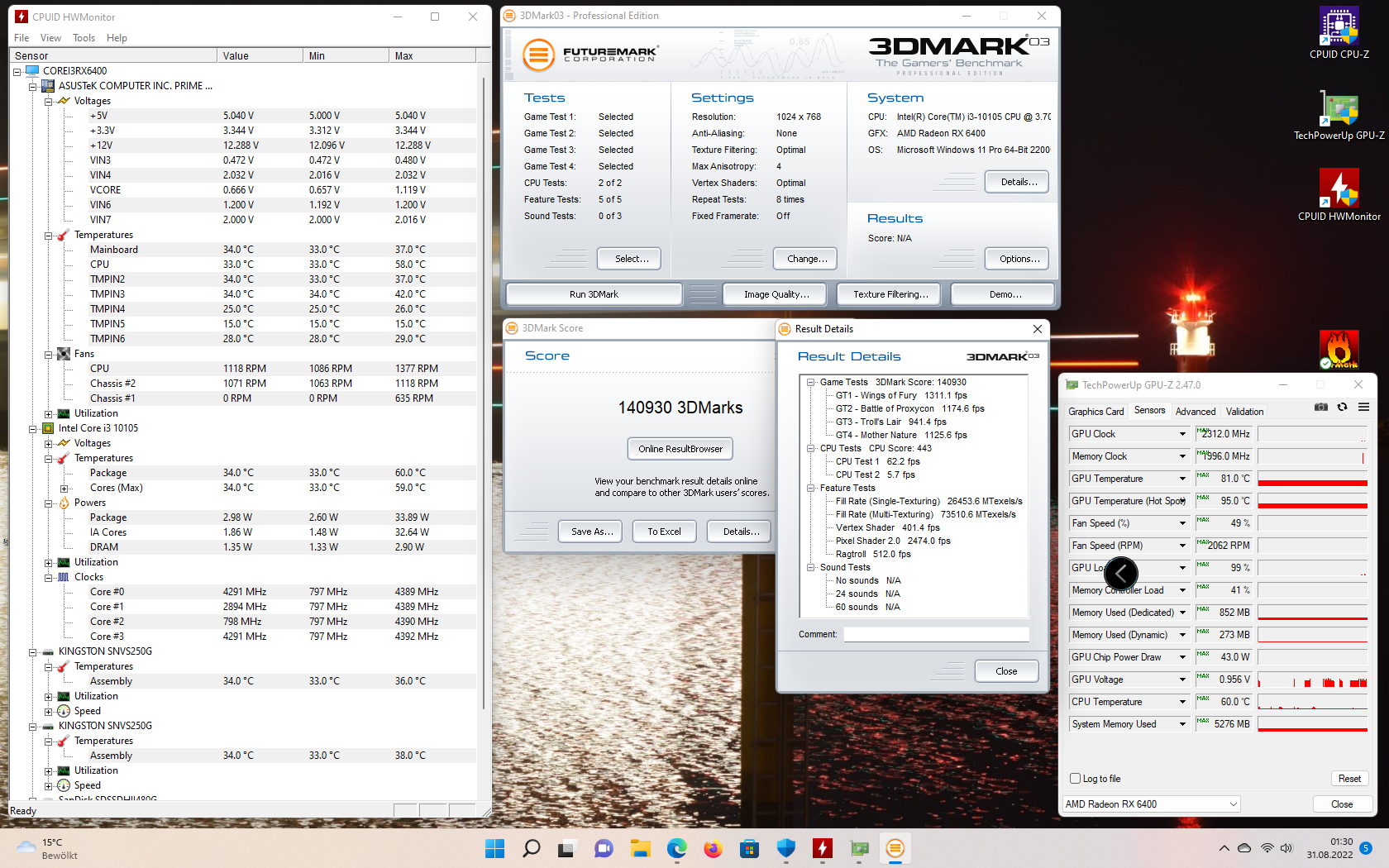Collapse the Clocks node in HWMonitor
This screenshot has width=1389, height=868.
click(x=48, y=578)
